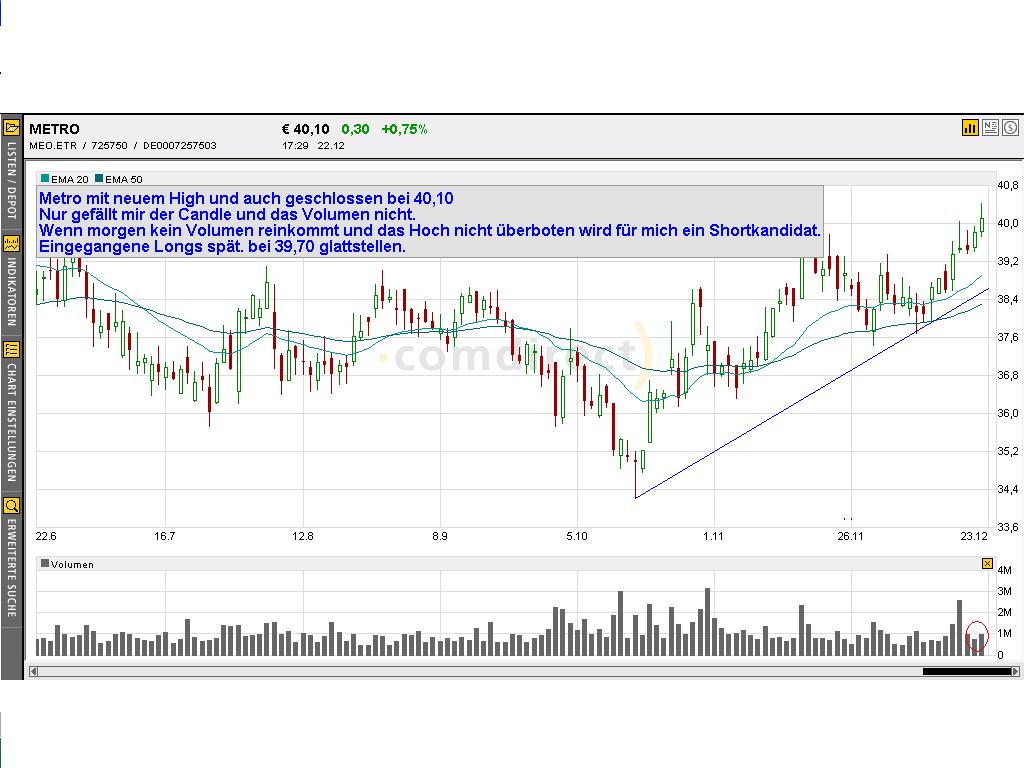Click the EMA 50 legend label
This screenshot has height=768, width=1024.
[x=124, y=179]
